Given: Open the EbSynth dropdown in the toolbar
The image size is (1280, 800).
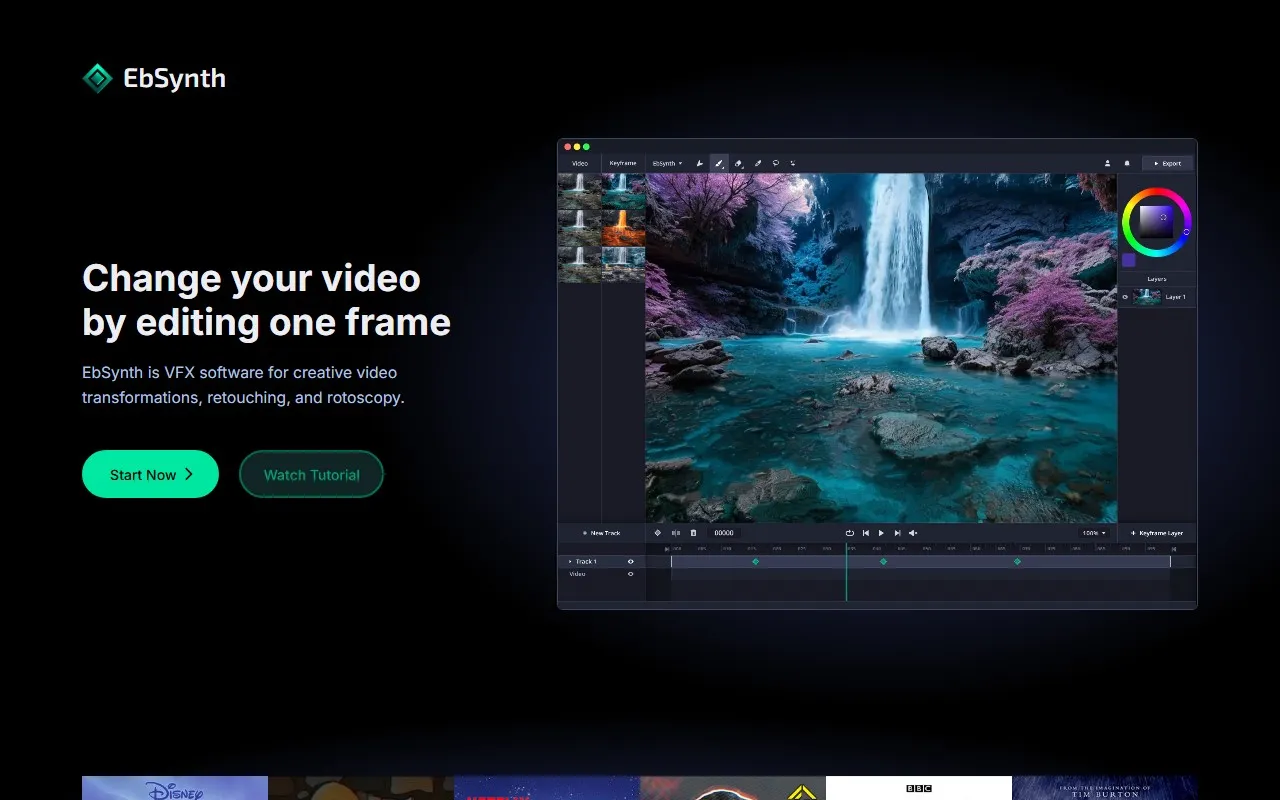Looking at the screenshot, I should click(667, 163).
